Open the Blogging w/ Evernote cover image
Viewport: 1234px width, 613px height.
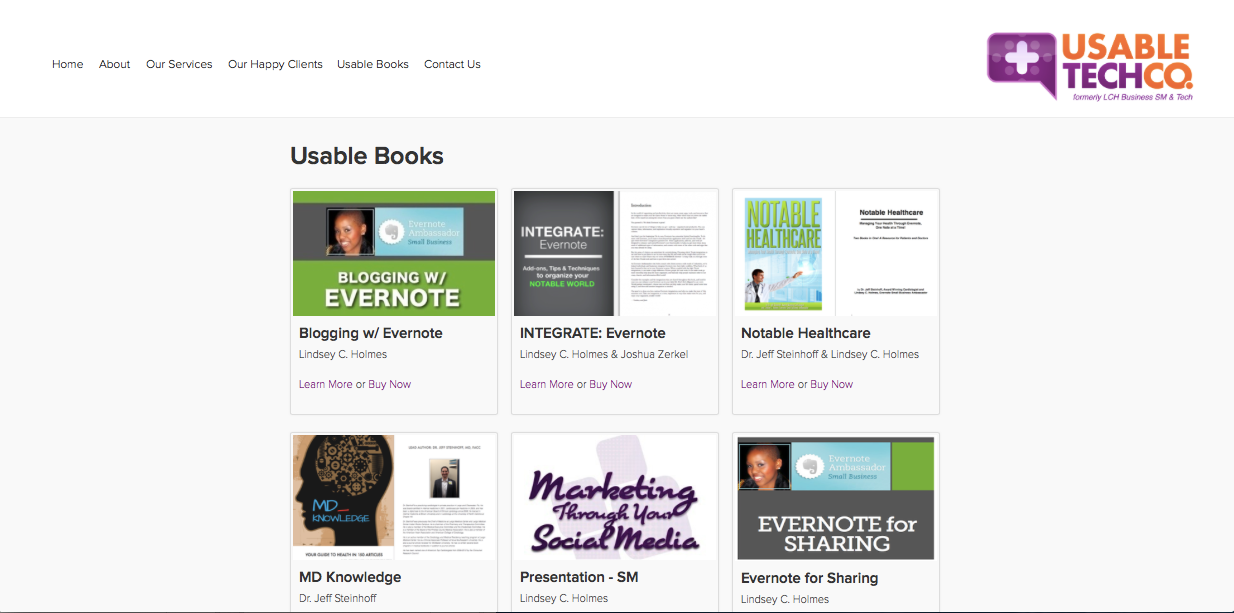[394, 253]
